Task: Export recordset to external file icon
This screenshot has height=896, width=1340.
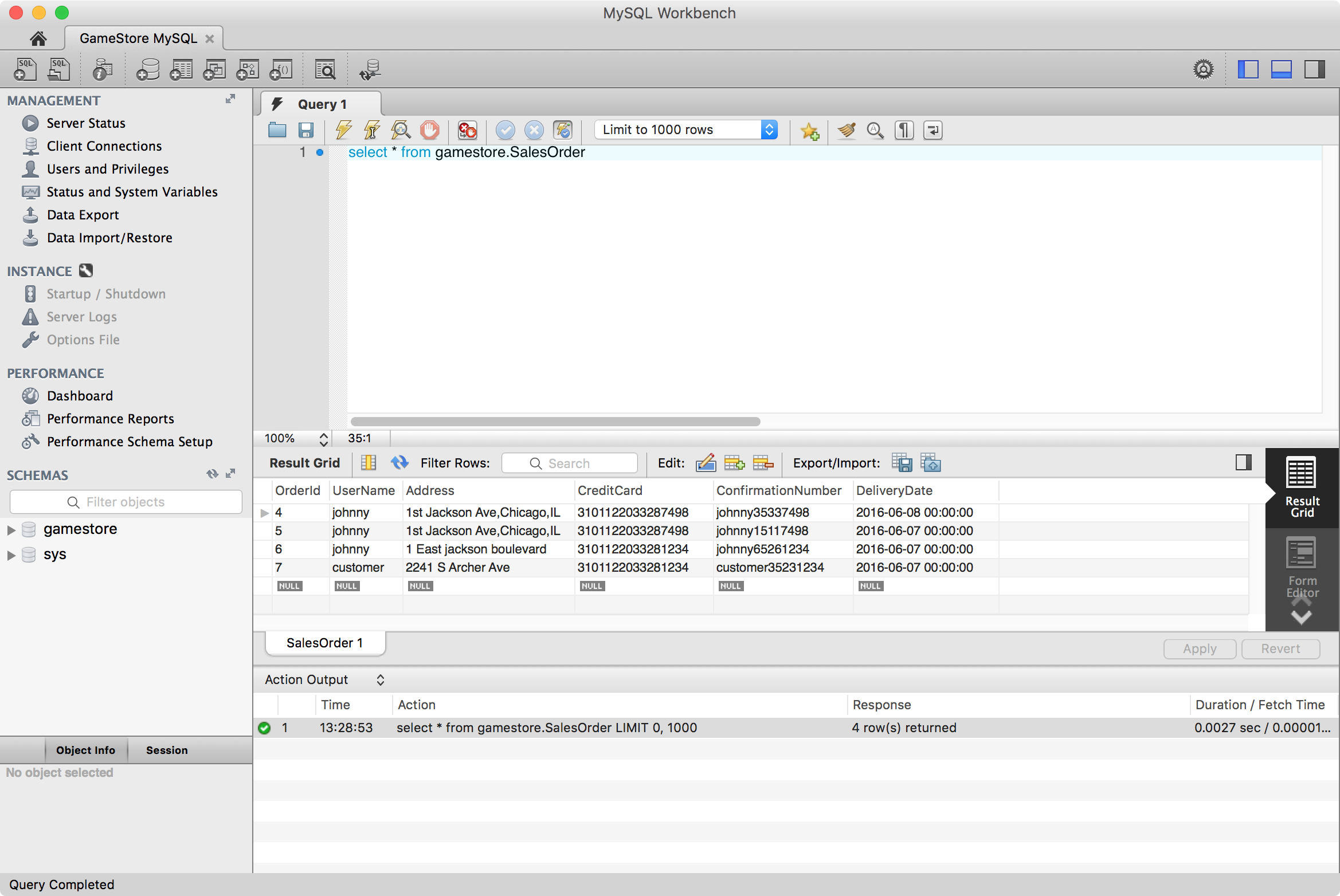Action: (x=902, y=463)
